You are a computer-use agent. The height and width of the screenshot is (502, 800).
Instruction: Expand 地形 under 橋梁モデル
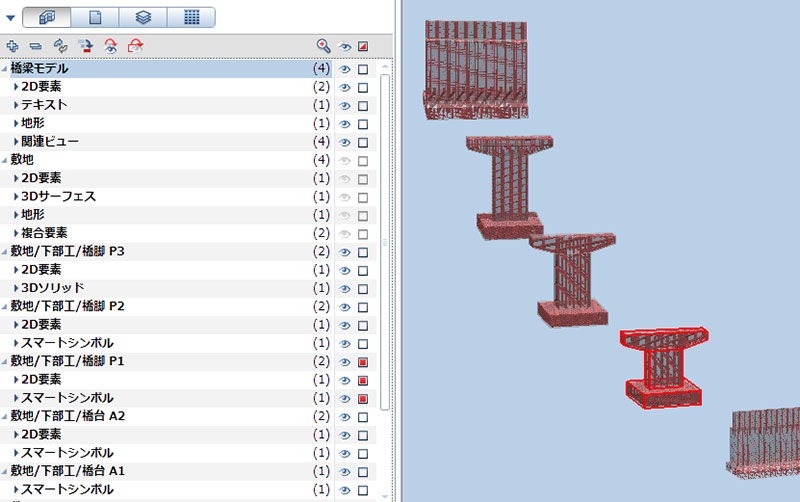(16, 124)
